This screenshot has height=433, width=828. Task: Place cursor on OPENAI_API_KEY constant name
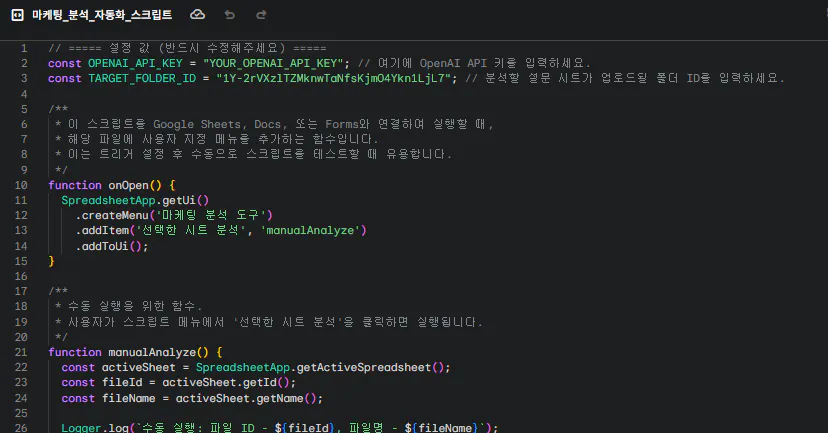[x=135, y=63]
